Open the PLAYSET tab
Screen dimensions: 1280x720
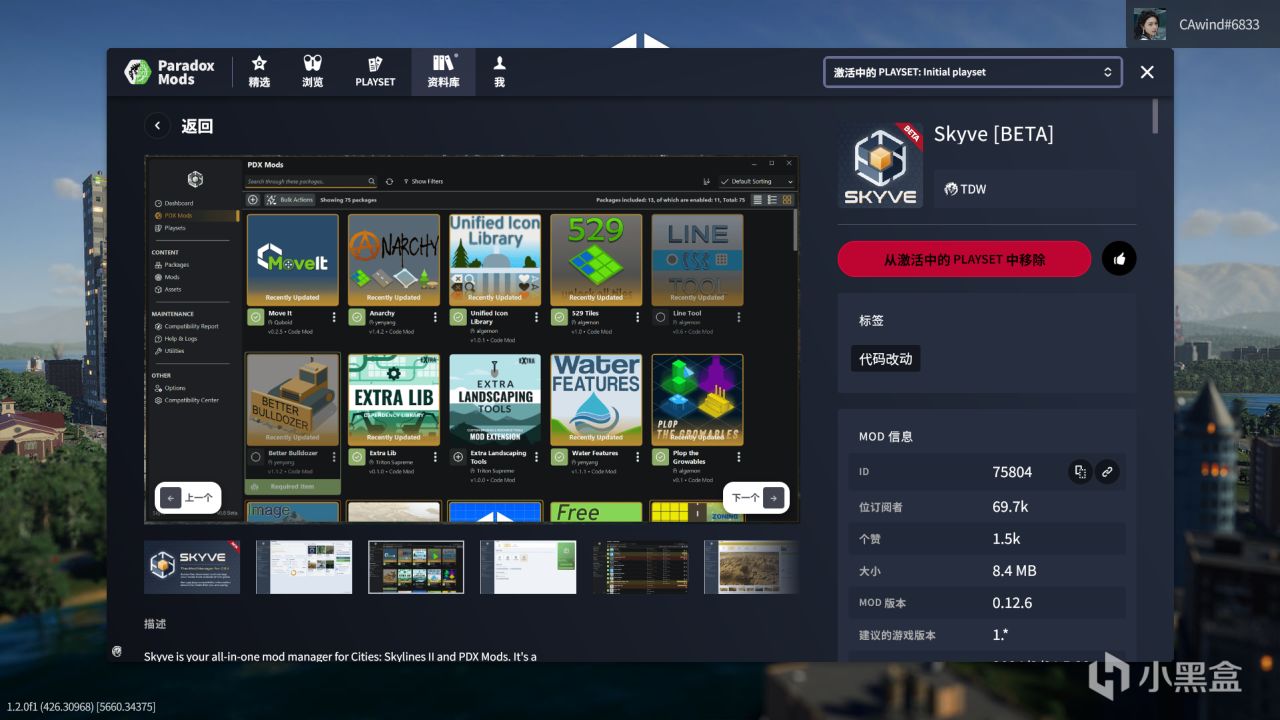click(x=375, y=72)
